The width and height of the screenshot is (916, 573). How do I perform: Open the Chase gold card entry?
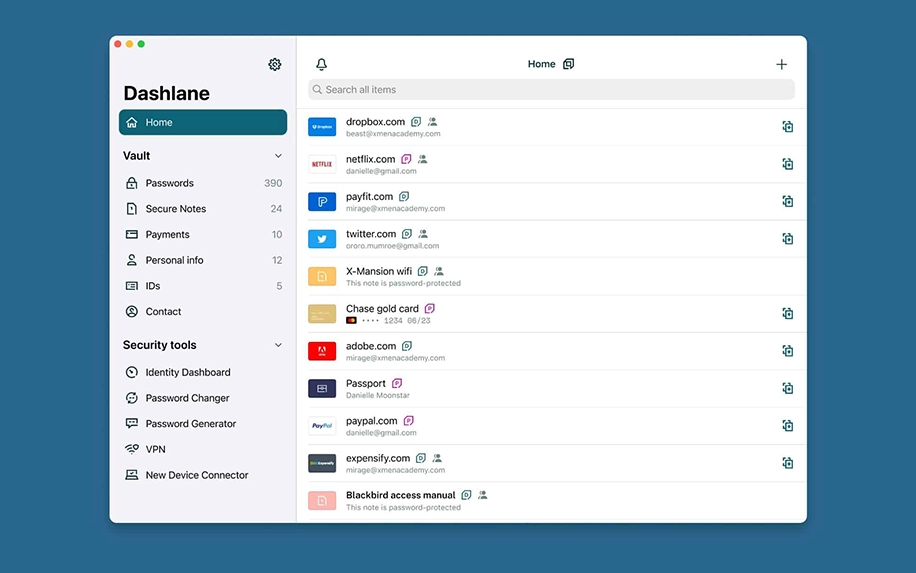(551, 314)
